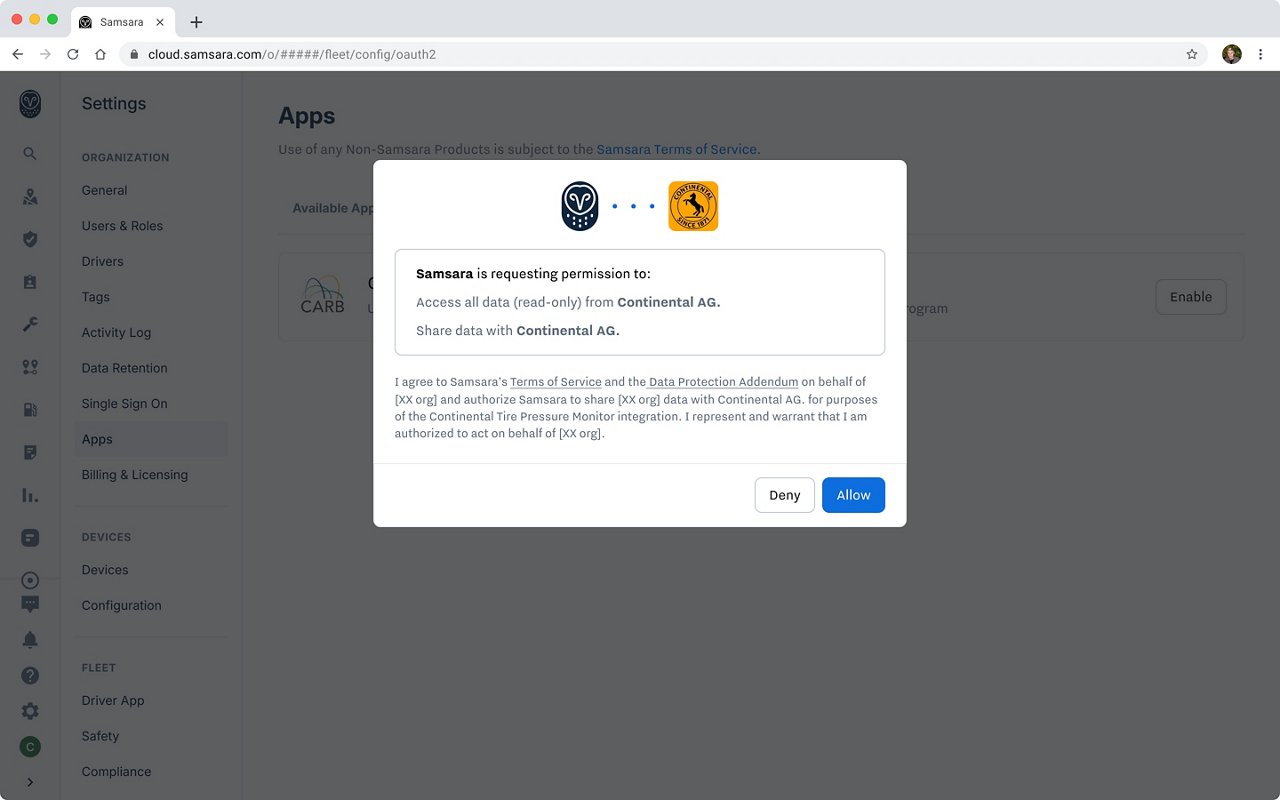Open the Samsara Terms of Service link
Image resolution: width=1280 pixels, height=800 pixels.
coord(678,149)
